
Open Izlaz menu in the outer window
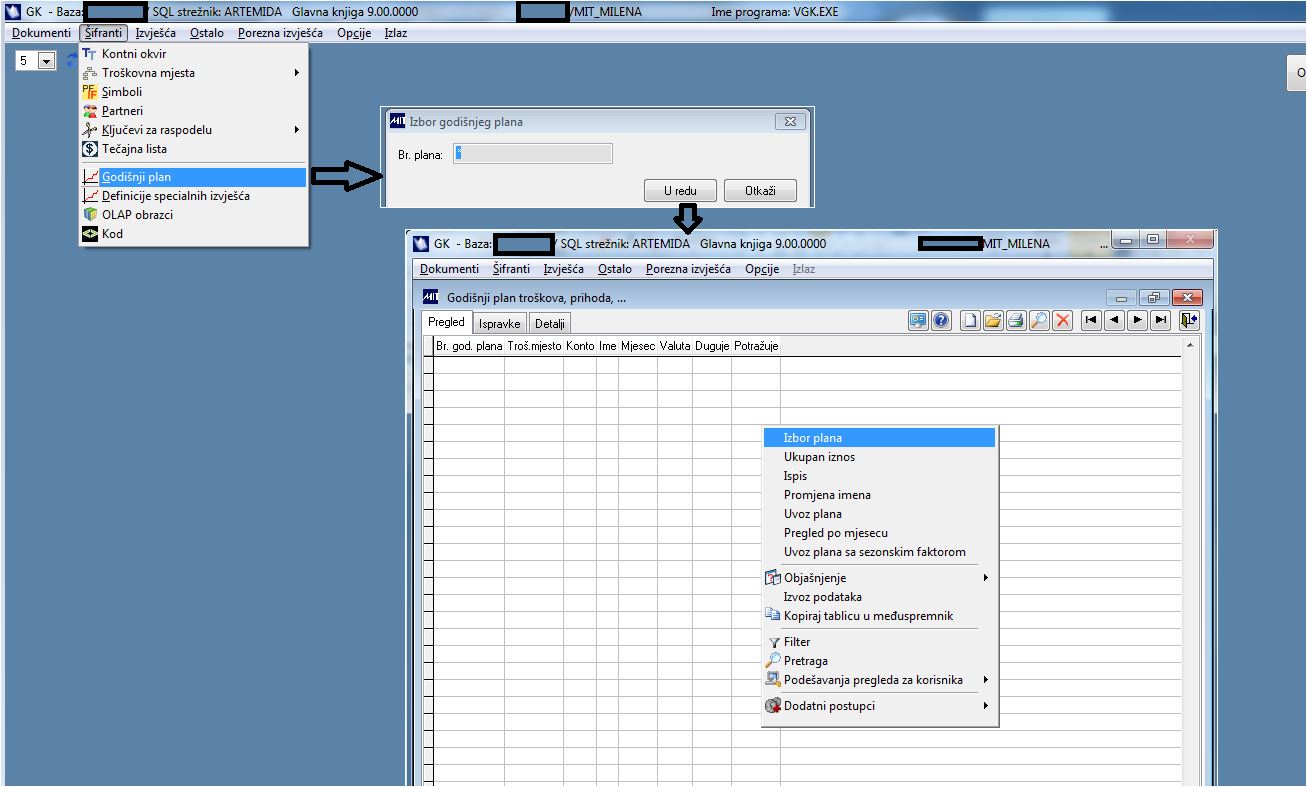tap(396, 33)
